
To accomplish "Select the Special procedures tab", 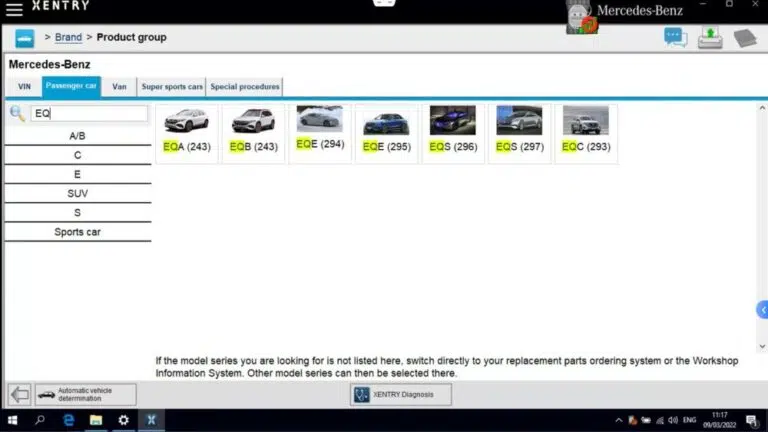I will click(245, 87).
